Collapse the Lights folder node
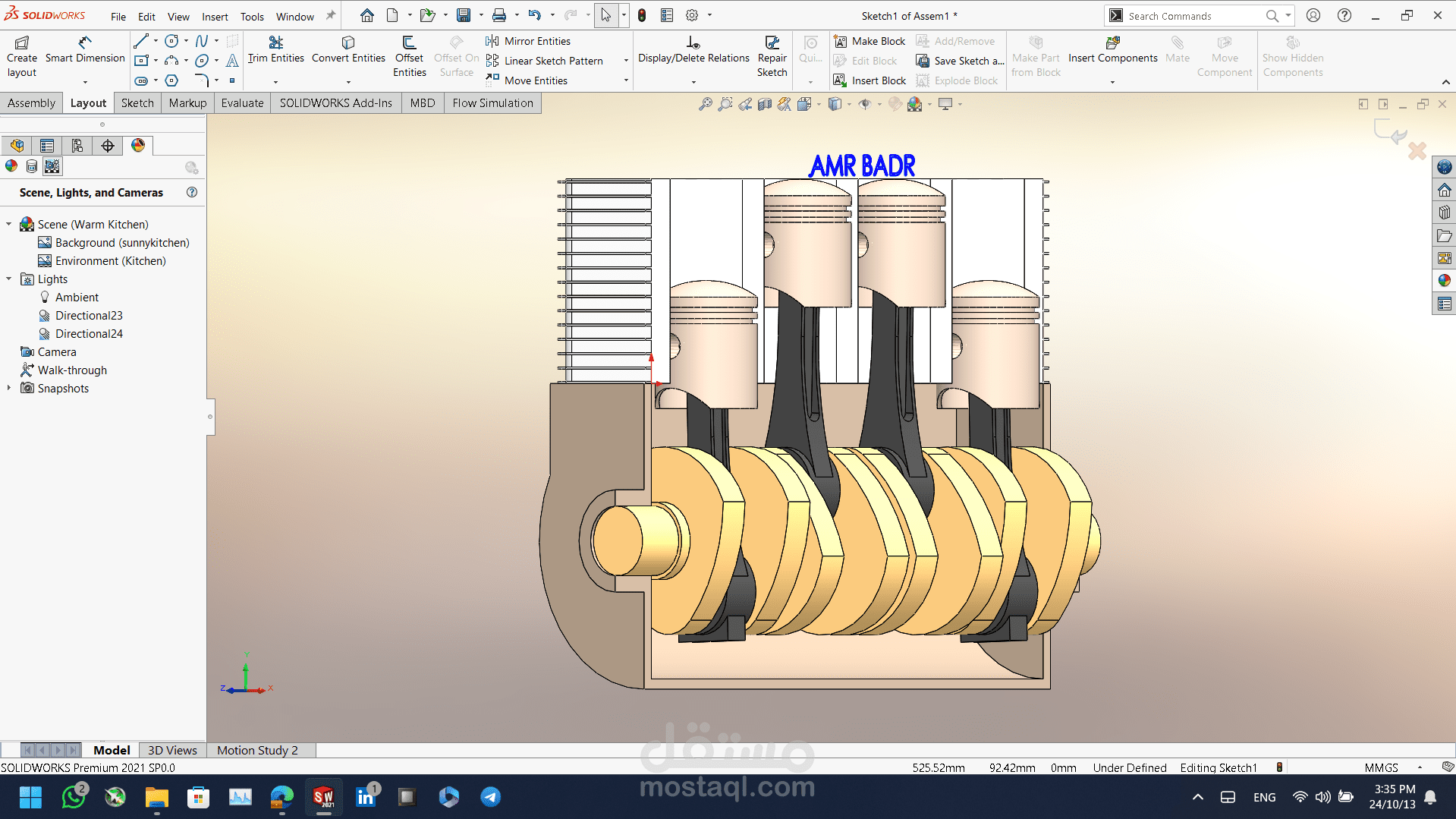The height and width of the screenshot is (819, 1456). click(9, 279)
